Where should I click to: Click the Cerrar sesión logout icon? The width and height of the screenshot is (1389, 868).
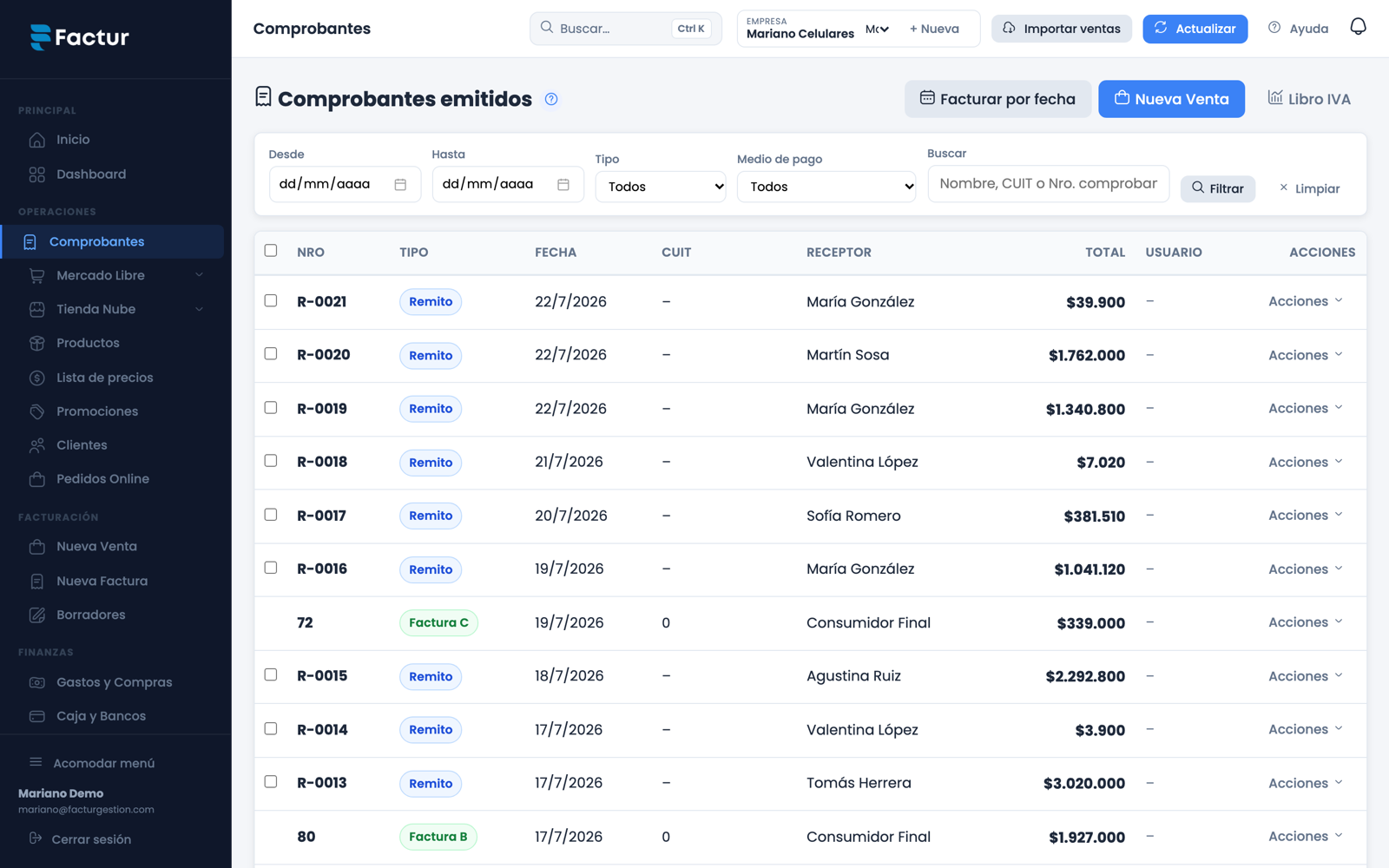point(36,838)
